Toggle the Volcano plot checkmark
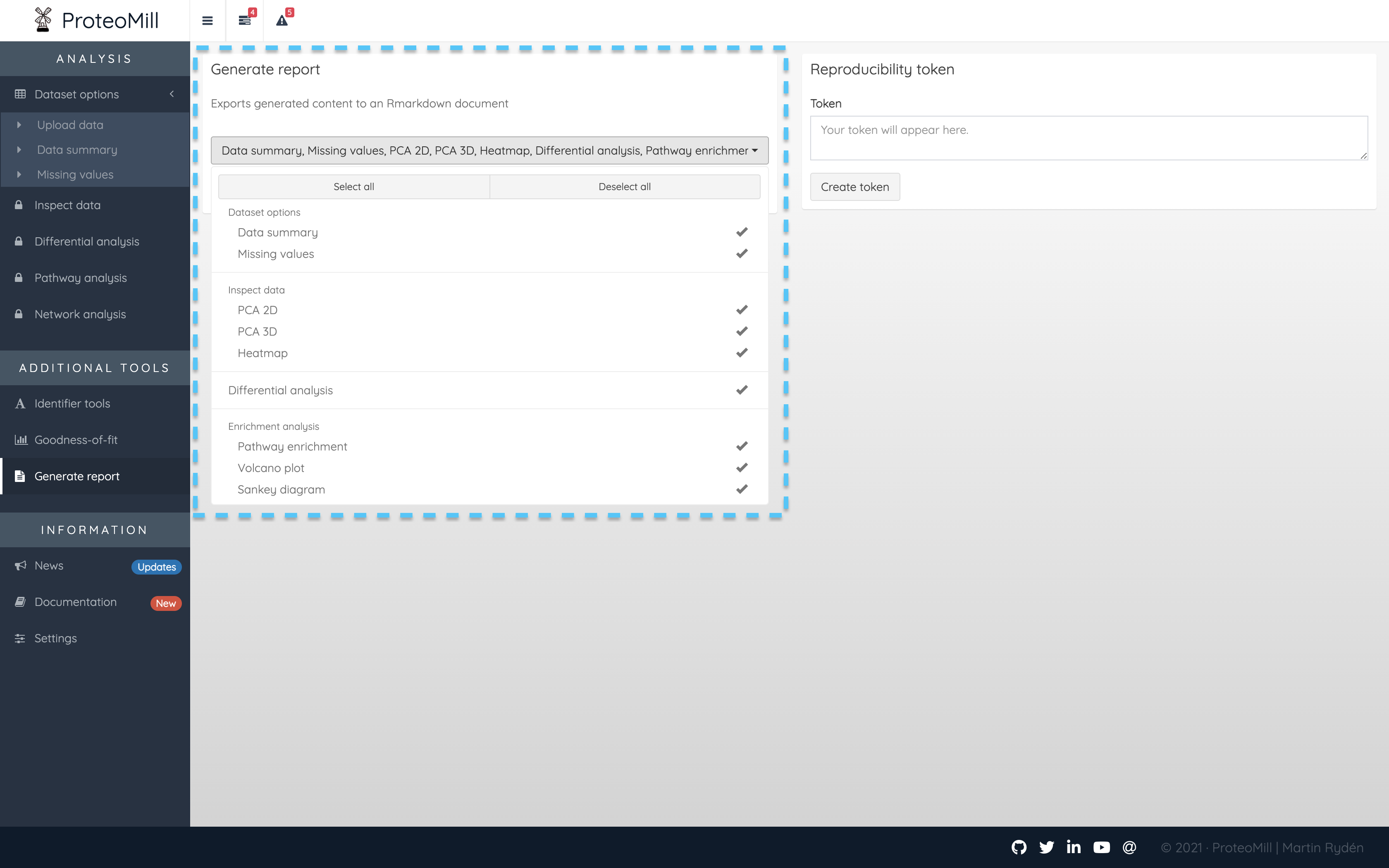 tap(489, 468)
